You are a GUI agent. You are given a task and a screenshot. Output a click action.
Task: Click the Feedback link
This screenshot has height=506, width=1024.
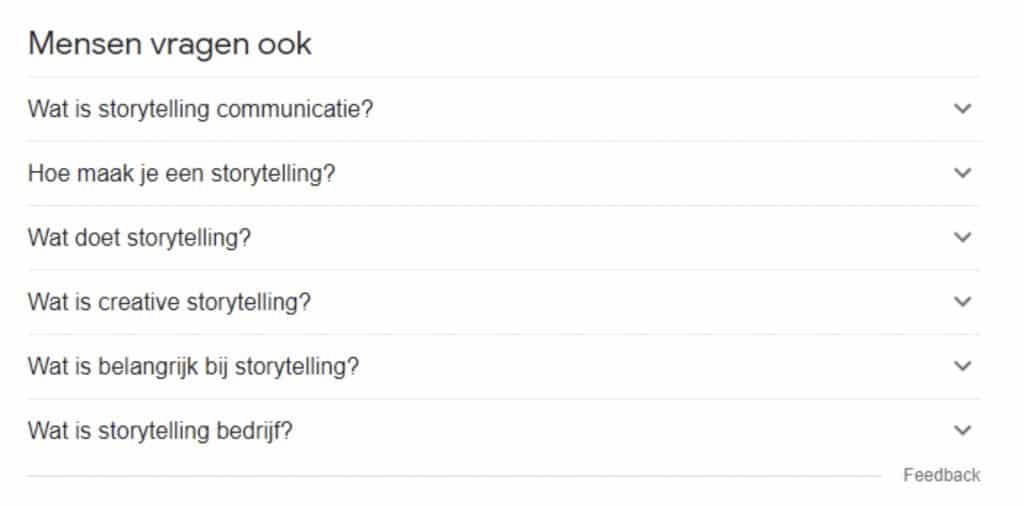point(941,475)
